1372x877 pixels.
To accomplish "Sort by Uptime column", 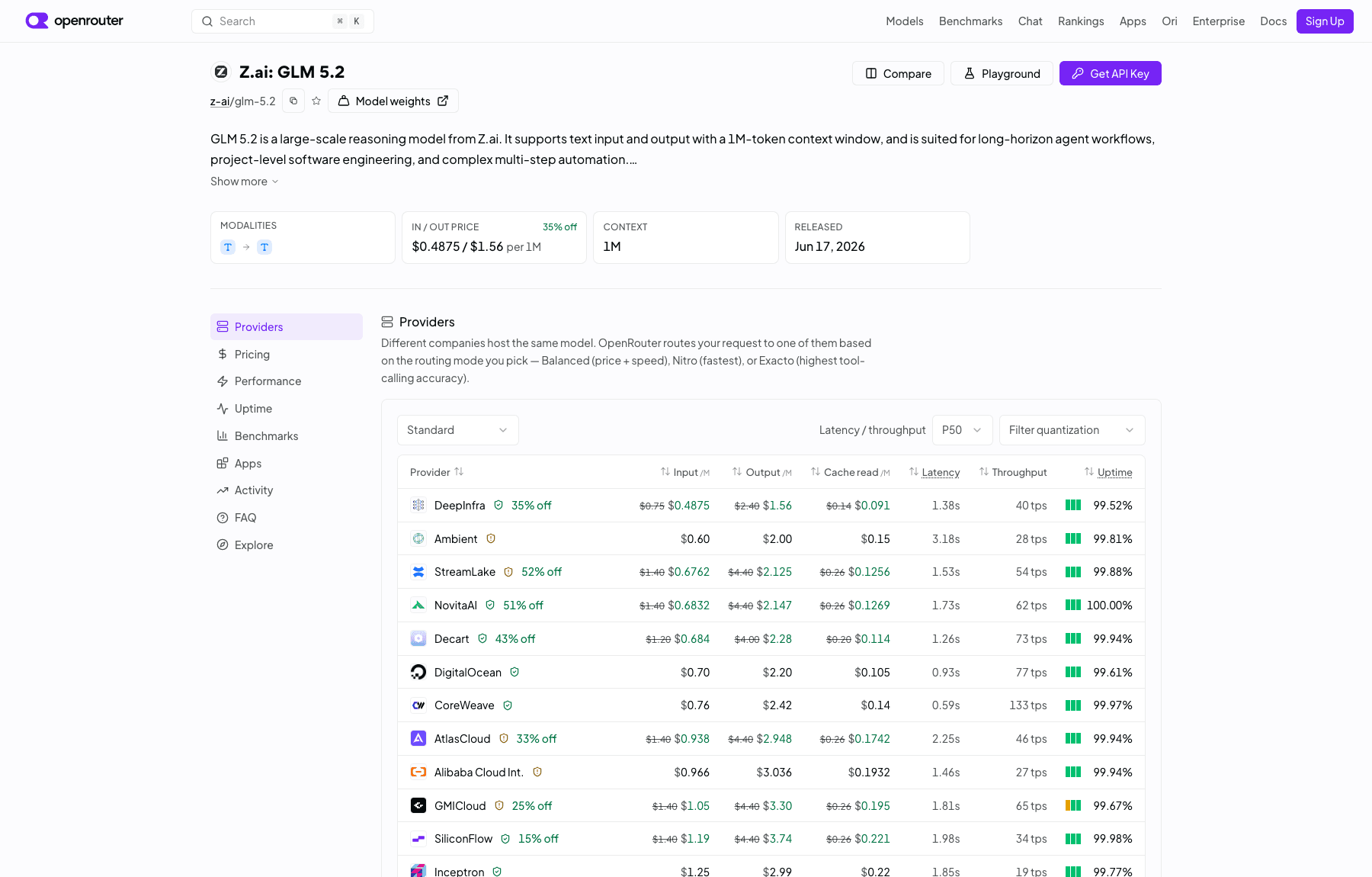I will pyautogui.click(x=1108, y=472).
